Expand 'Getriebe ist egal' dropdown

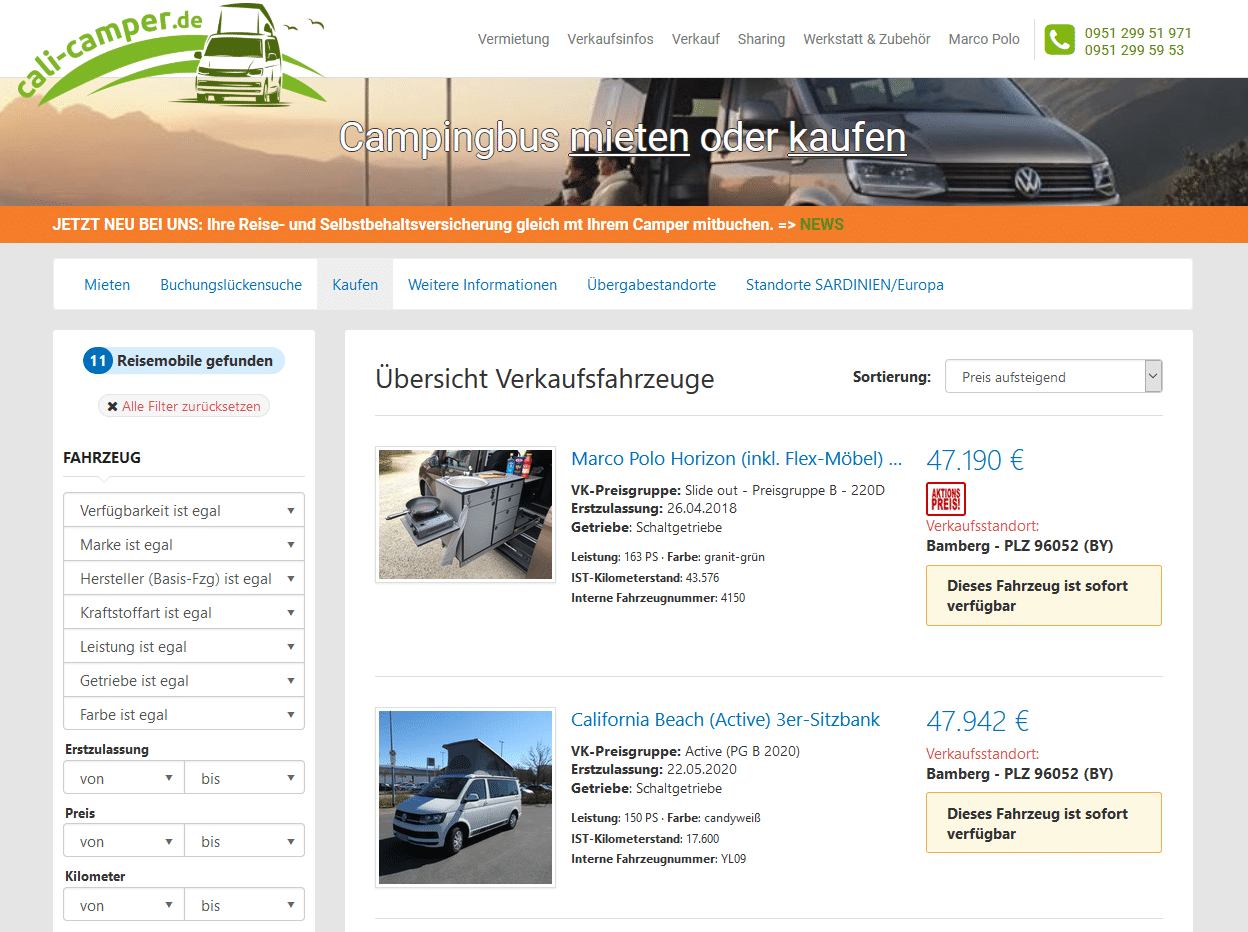[x=184, y=681]
